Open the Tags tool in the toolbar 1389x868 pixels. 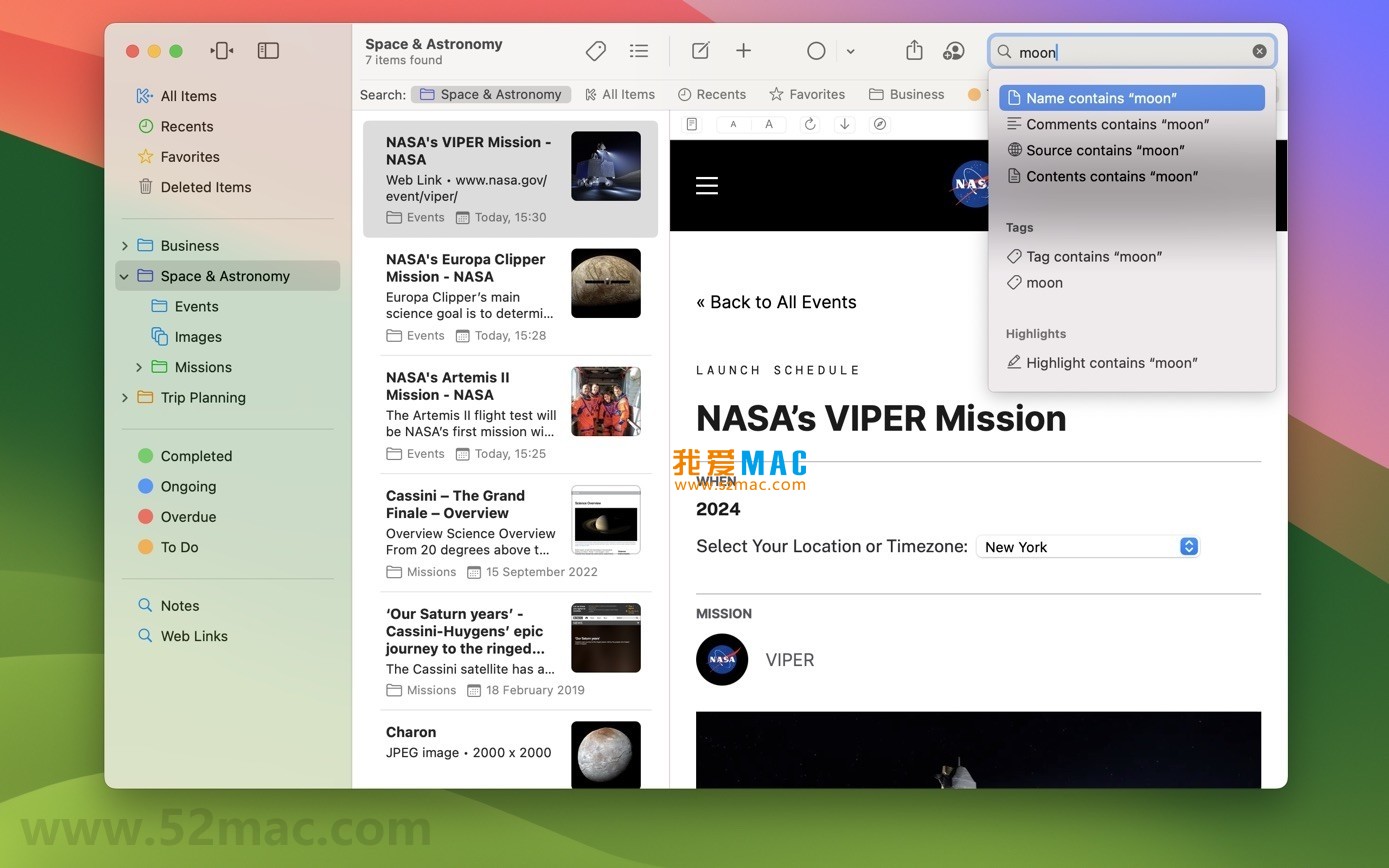[595, 50]
